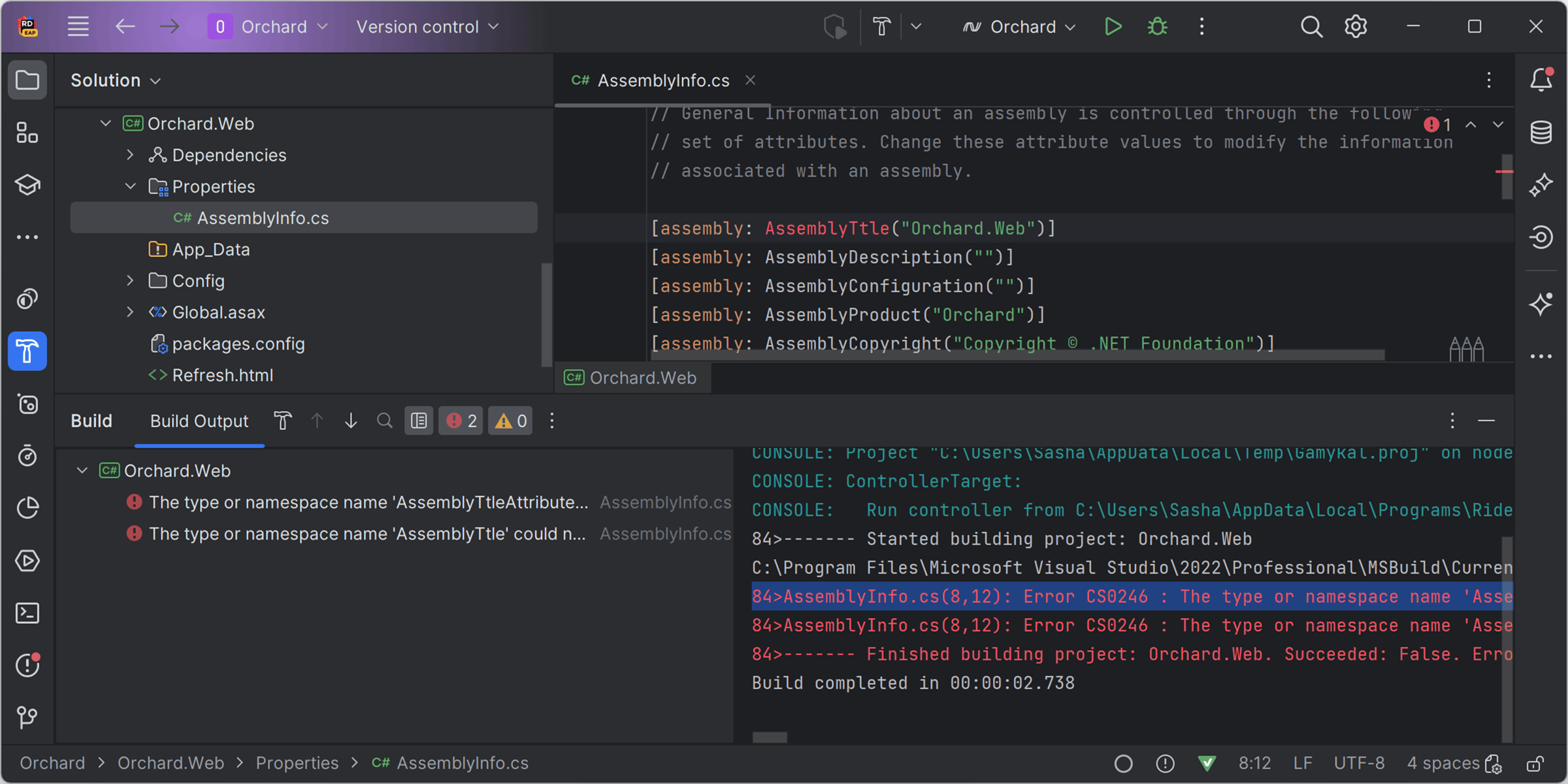The image size is (1568, 784).
Task: Toggle the build tree view layout button
Action: [x=419, y=421]
